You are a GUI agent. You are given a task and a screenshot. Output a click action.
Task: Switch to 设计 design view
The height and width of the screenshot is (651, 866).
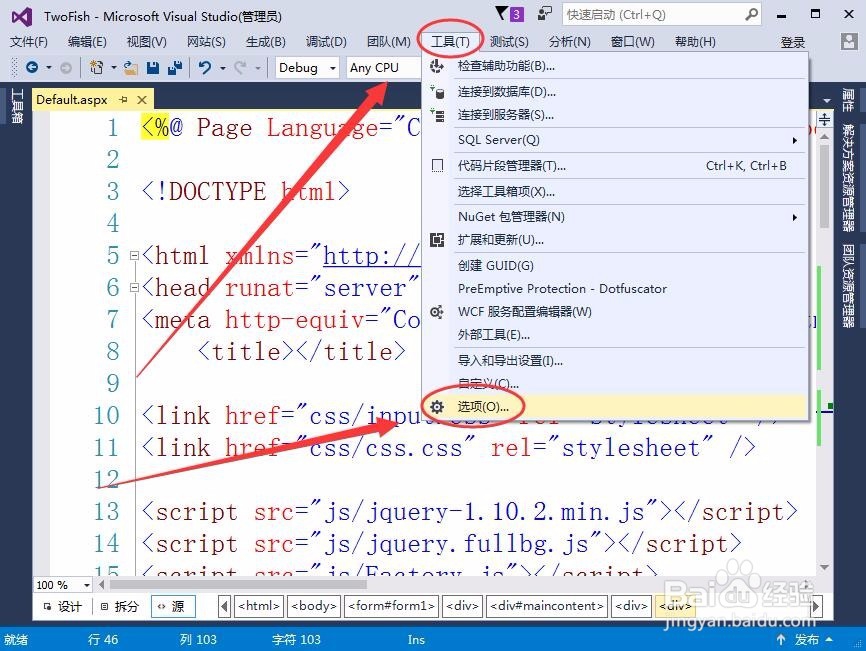pos(62,606)
